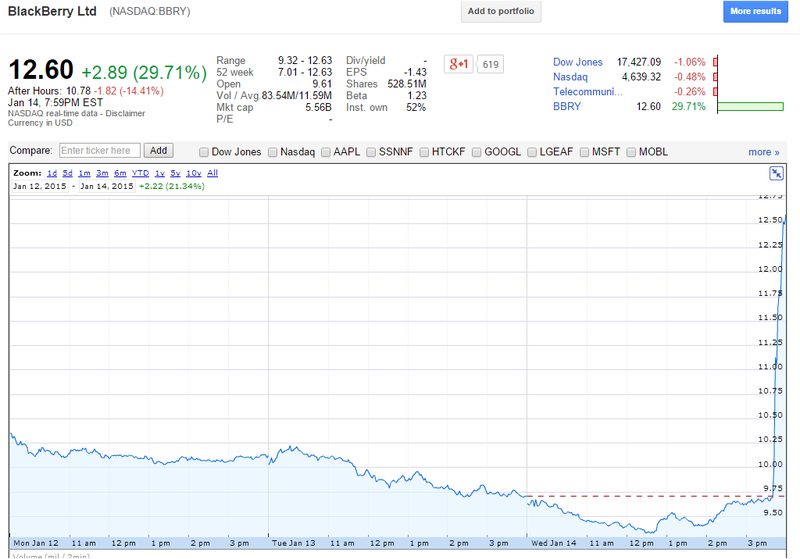Image resolution: width=800 pixels, height=559 pixels.
Task: Choose the YTD zoom range
Action: (x=140, y=173)
